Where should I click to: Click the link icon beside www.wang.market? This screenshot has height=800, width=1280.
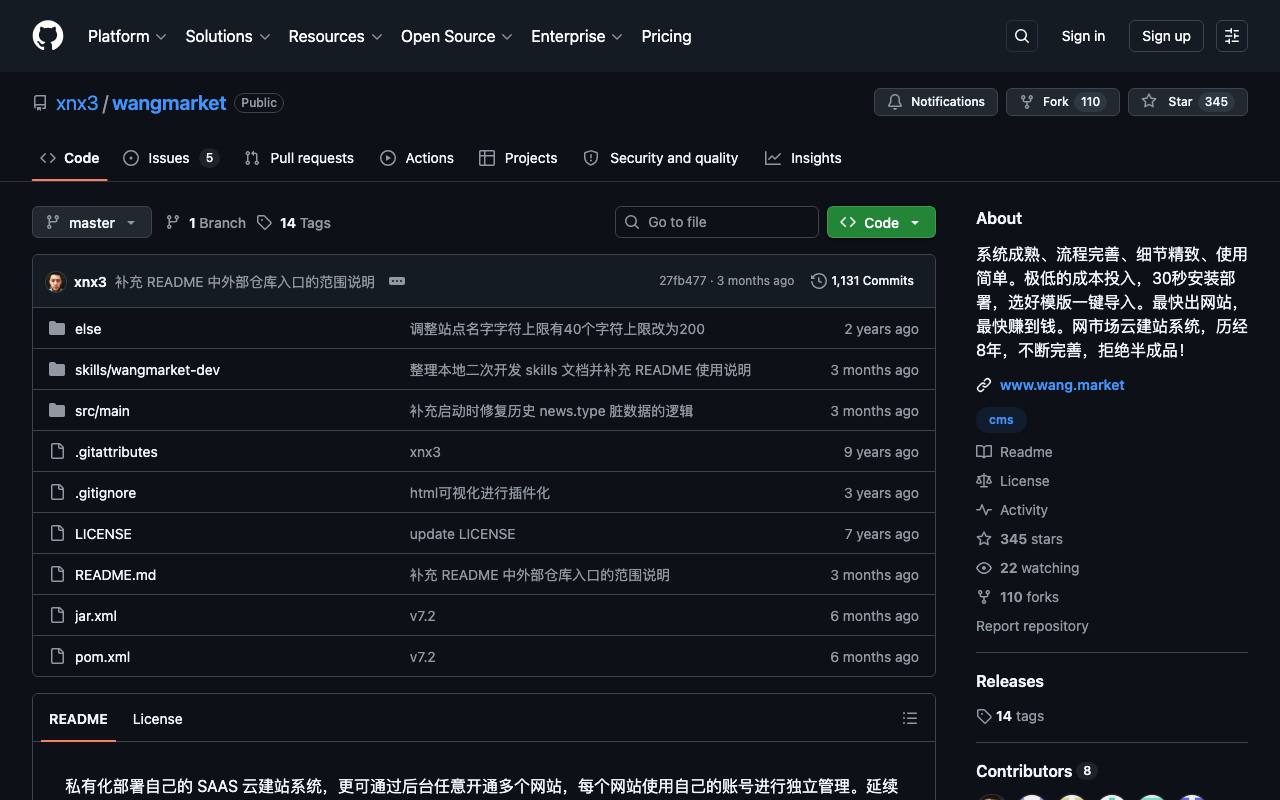[x=984, y=385]
